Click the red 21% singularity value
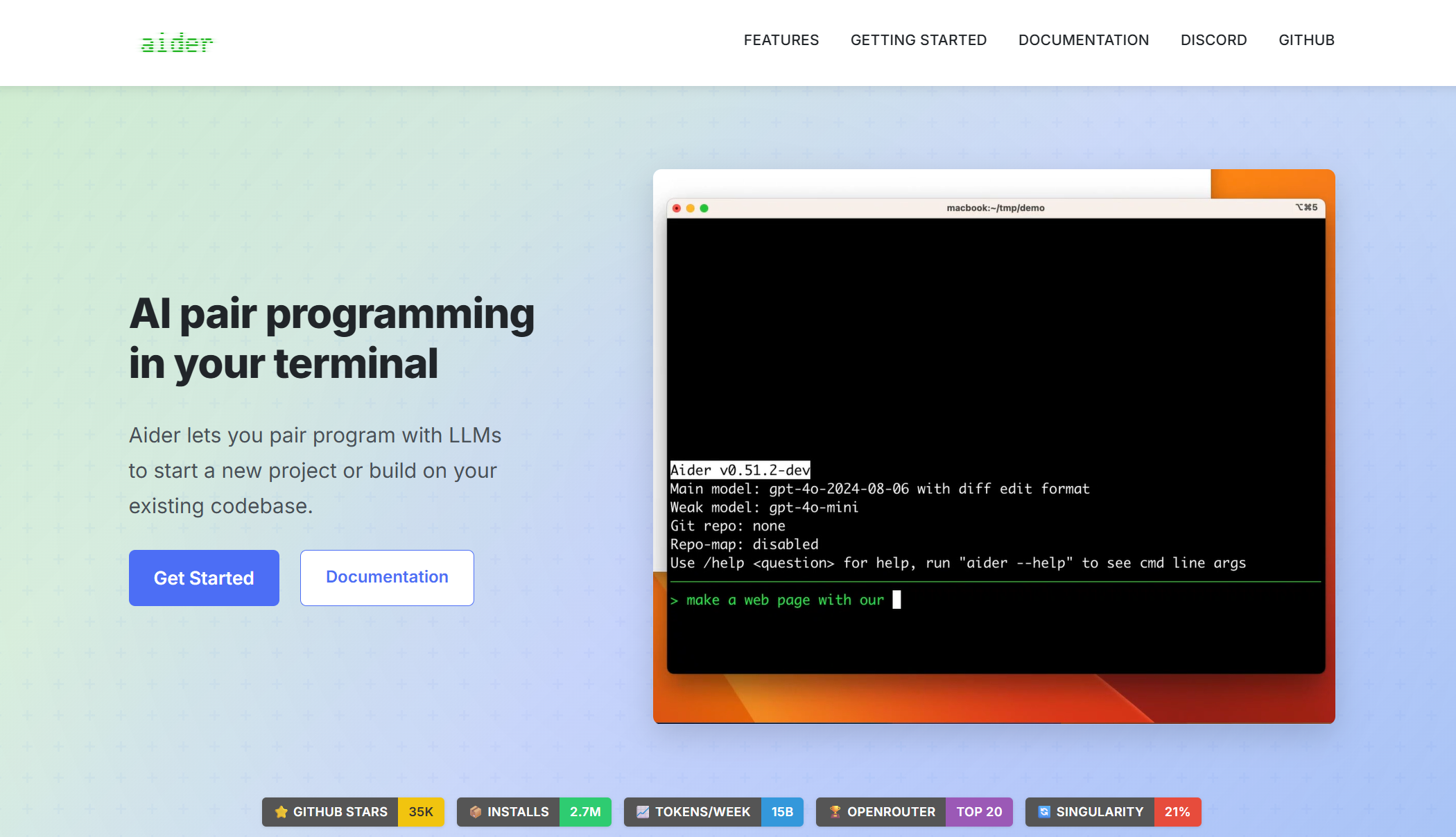This screenshot has width=1456, height=837. (1177, 812)
